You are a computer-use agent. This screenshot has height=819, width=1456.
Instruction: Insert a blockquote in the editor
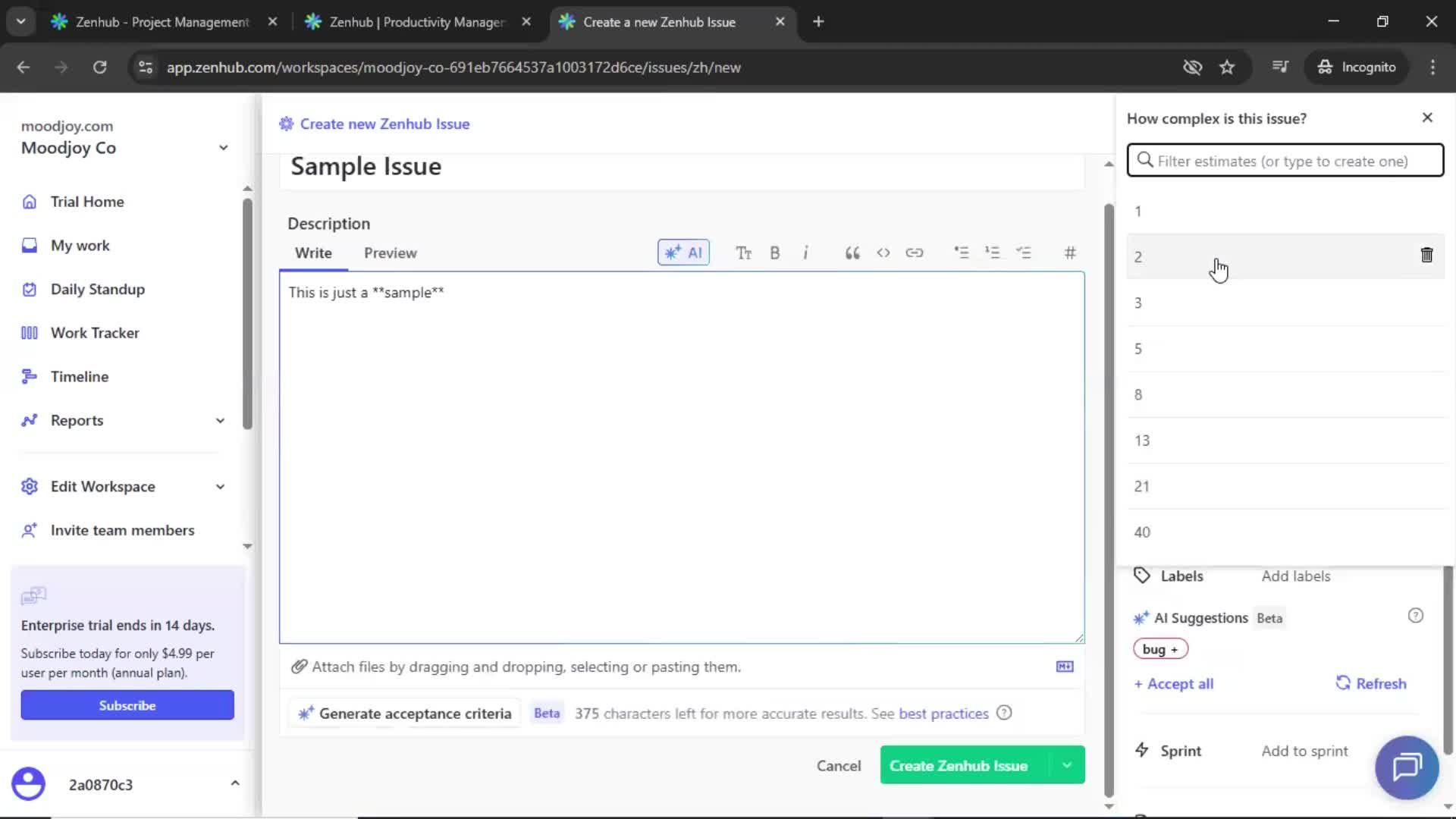[x=852, y=253]
